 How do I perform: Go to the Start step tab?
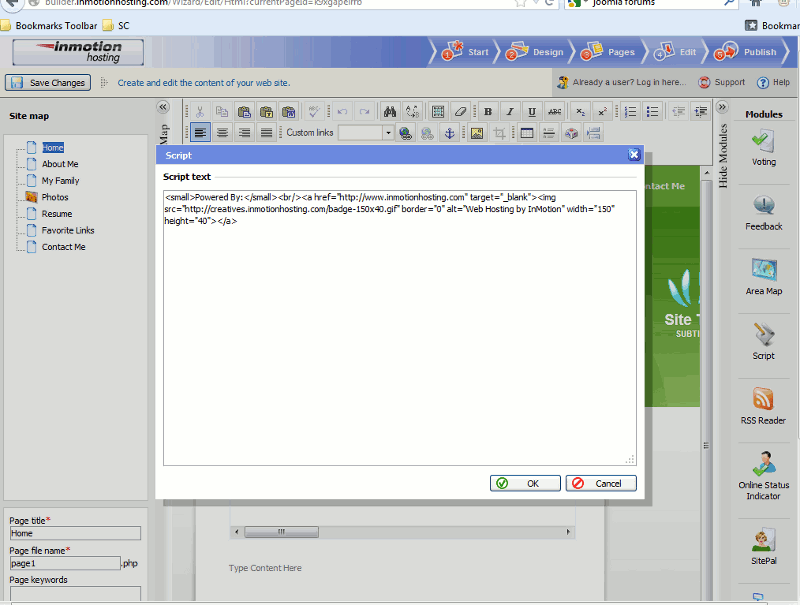coord(466,52)
